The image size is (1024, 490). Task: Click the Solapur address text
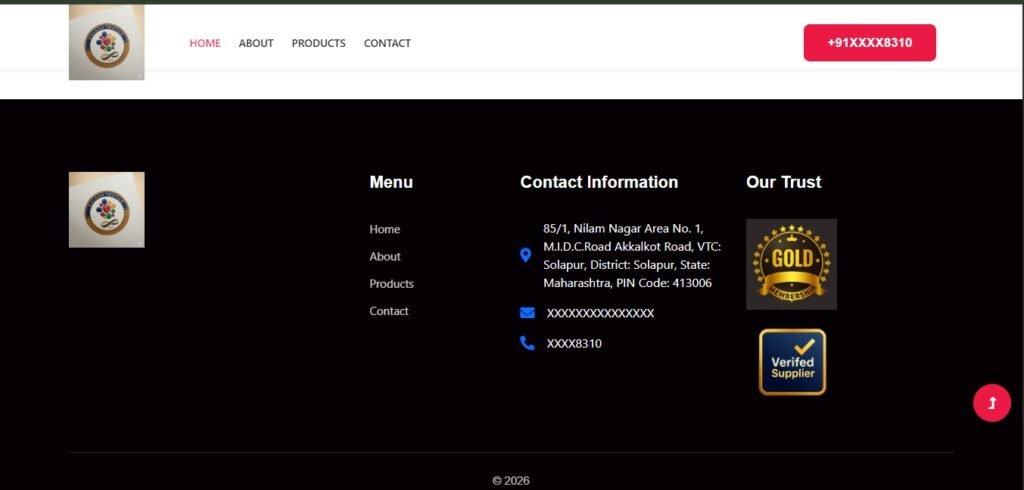tap(631, 256)
